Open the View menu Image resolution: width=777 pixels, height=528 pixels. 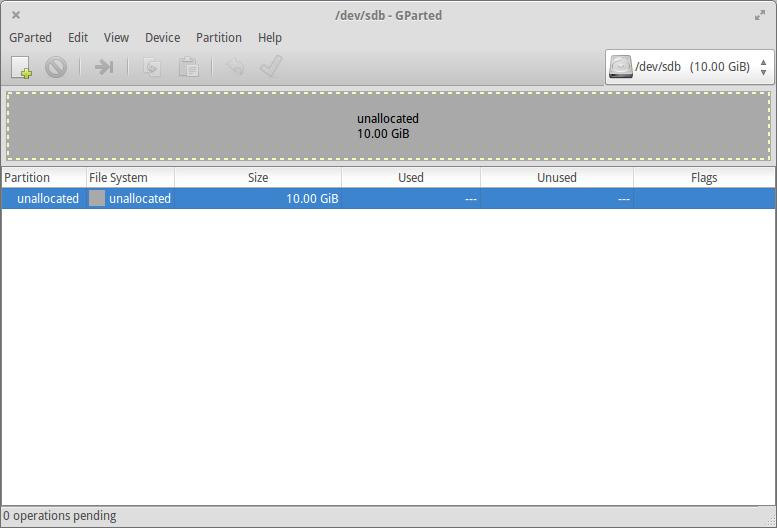click(116, 37)
